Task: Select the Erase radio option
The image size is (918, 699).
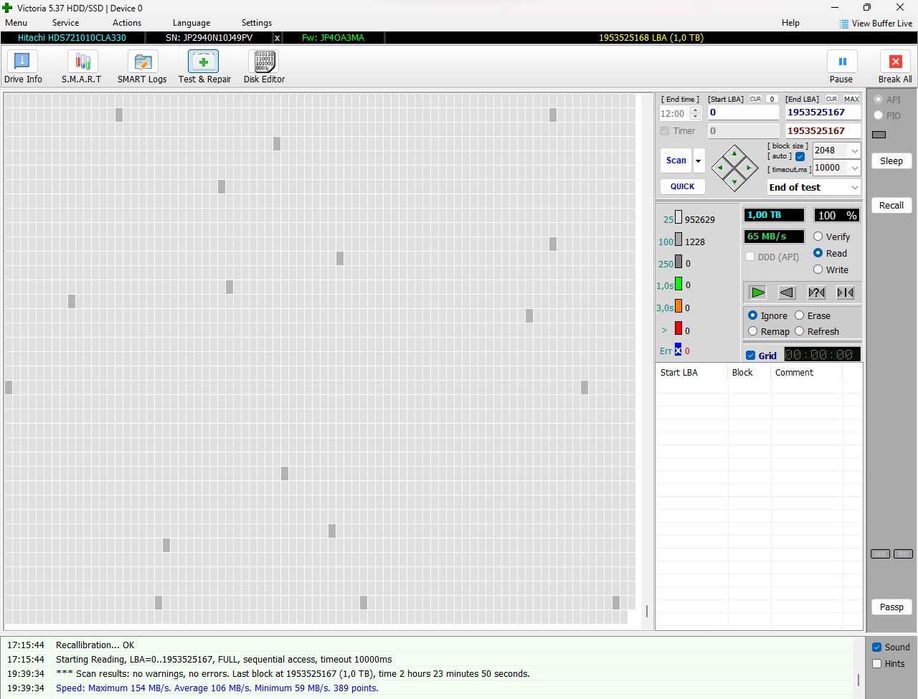Action: [x=799, y=315]
